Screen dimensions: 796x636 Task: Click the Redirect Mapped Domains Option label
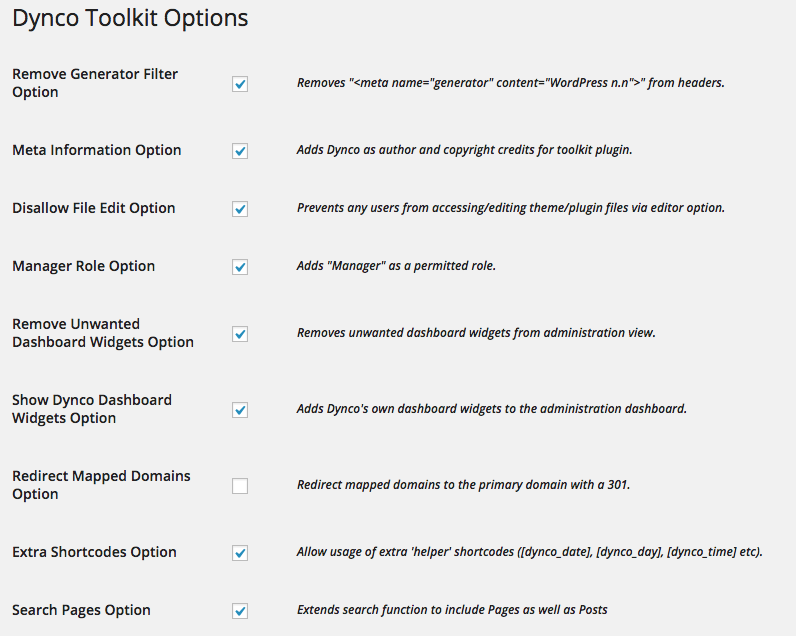pos(101,485)
